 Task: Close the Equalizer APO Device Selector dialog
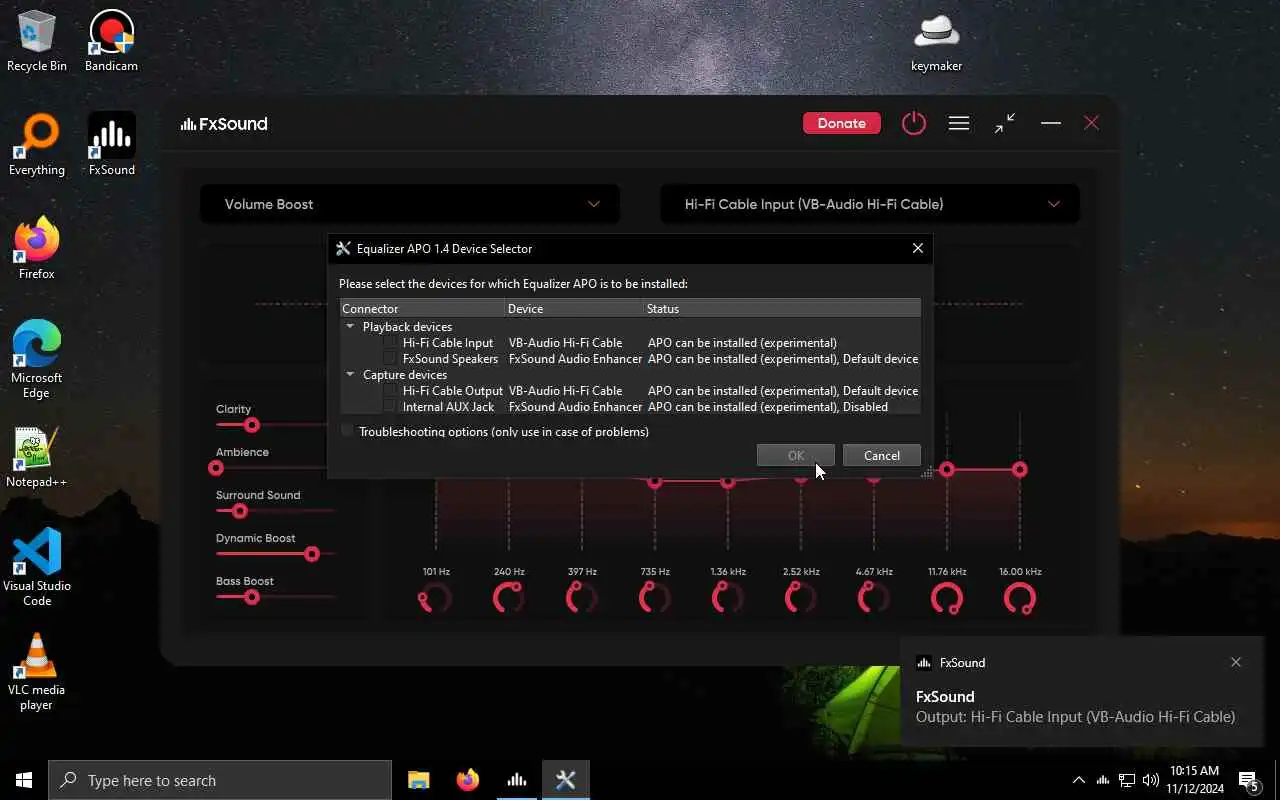(917, 248)
